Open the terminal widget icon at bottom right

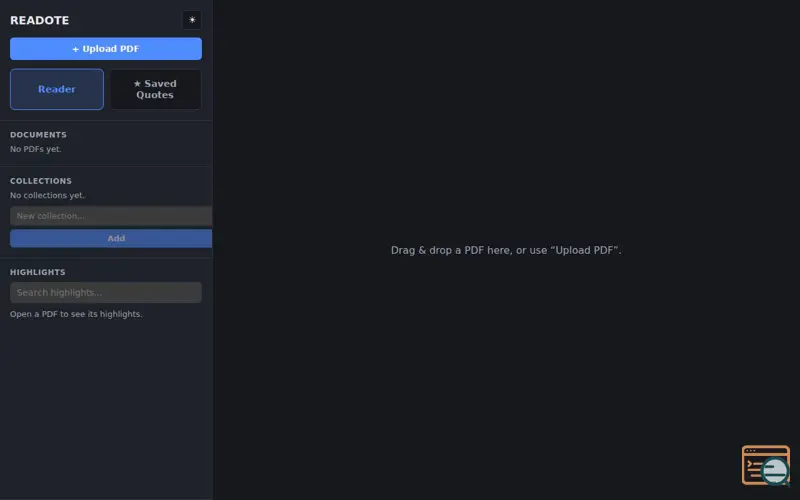tap(766, 465)
